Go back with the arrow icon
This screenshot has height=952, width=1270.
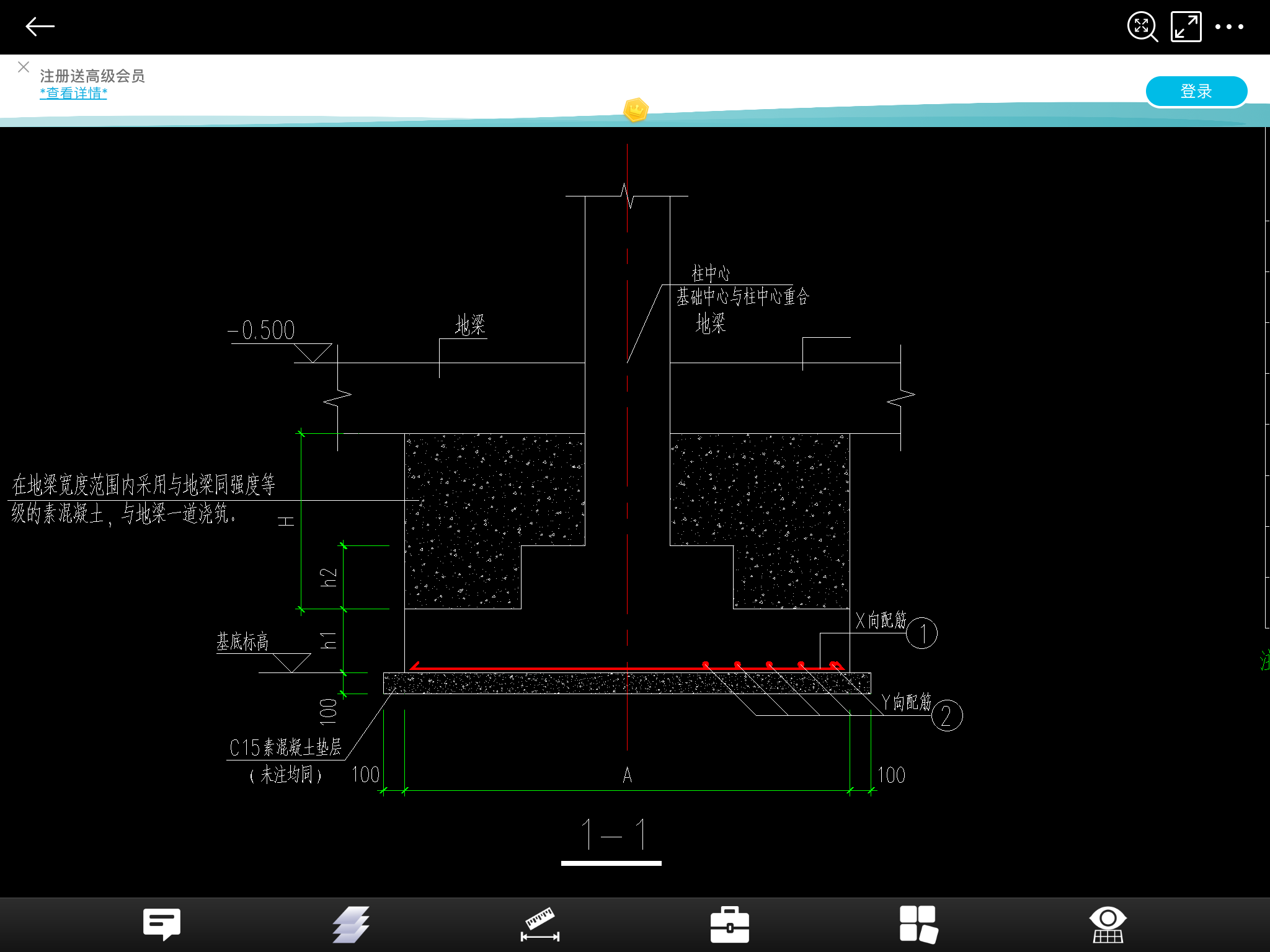pos(40,27)
